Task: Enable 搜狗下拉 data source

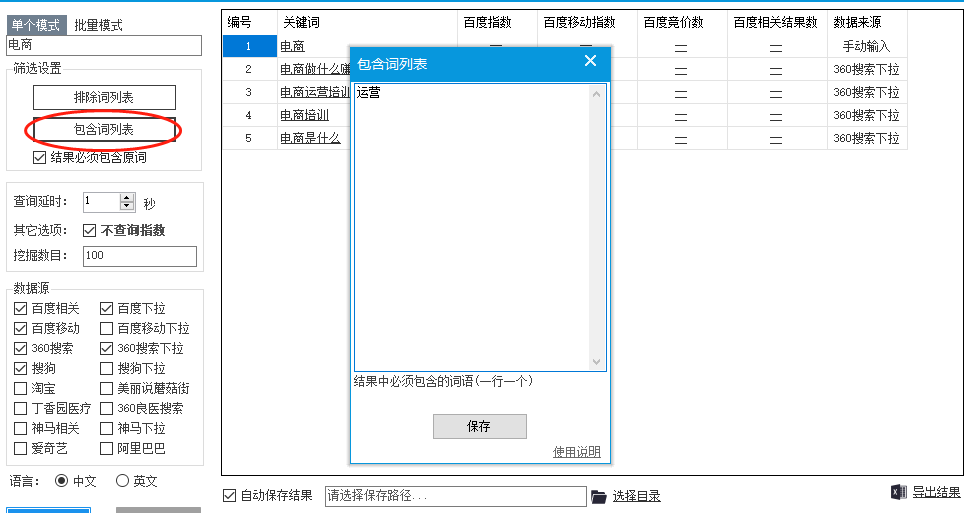Action: point(106,368)
